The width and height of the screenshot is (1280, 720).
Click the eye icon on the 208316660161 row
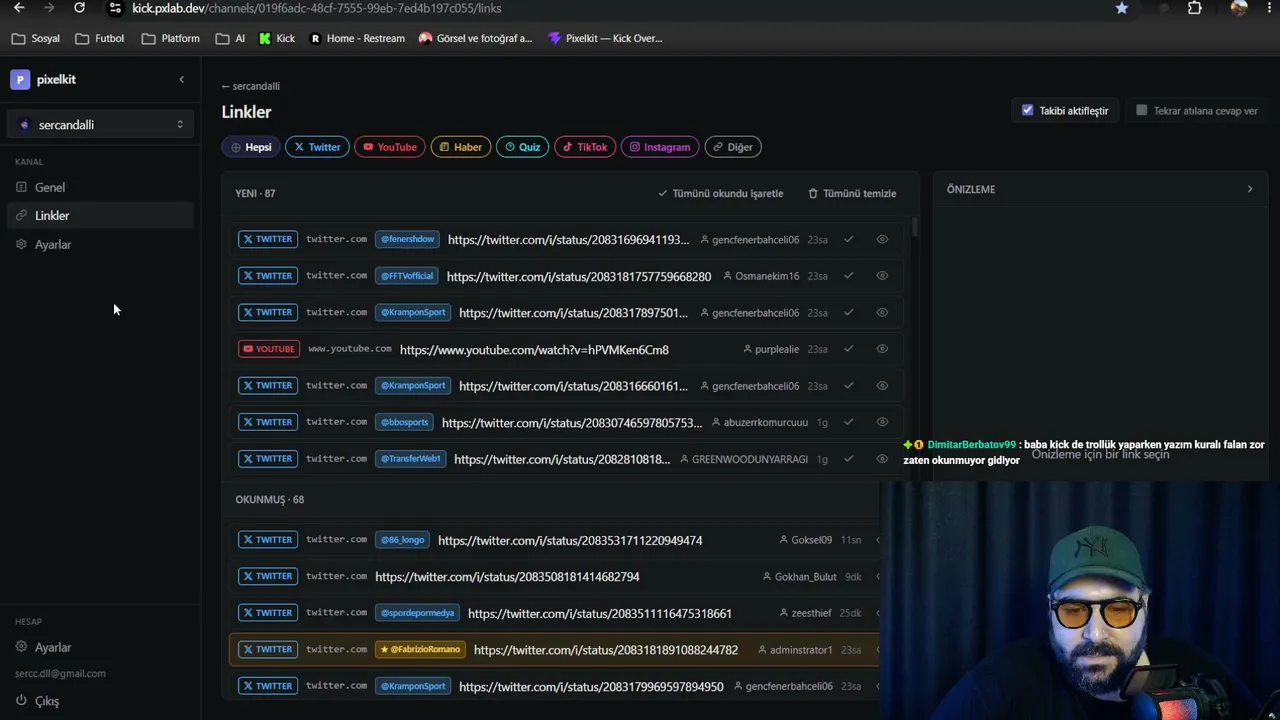tap(882, 386)
